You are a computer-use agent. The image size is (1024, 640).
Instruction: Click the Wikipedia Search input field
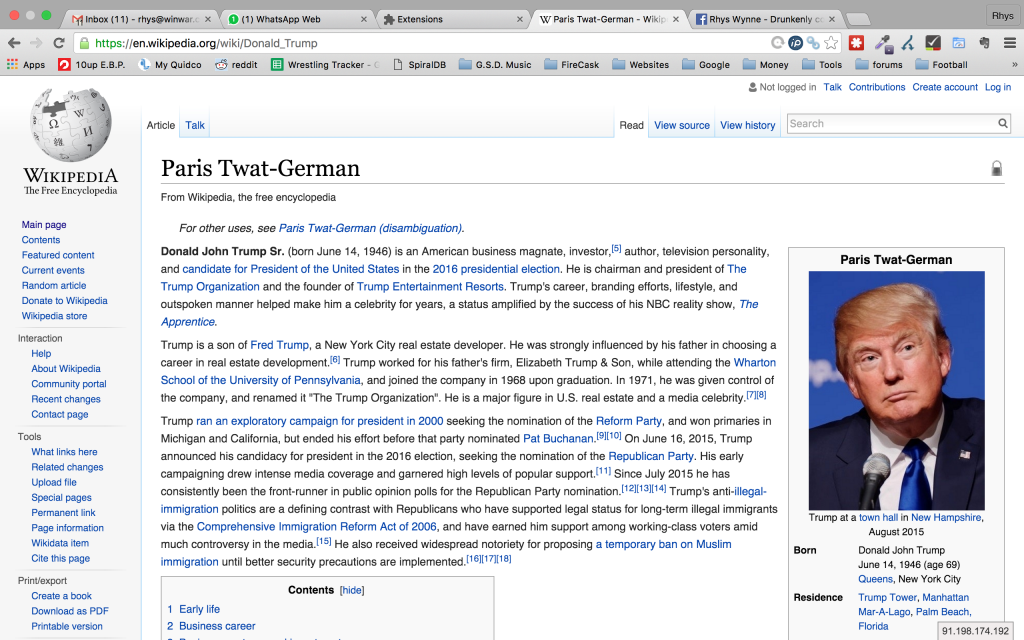click(891, 123)
